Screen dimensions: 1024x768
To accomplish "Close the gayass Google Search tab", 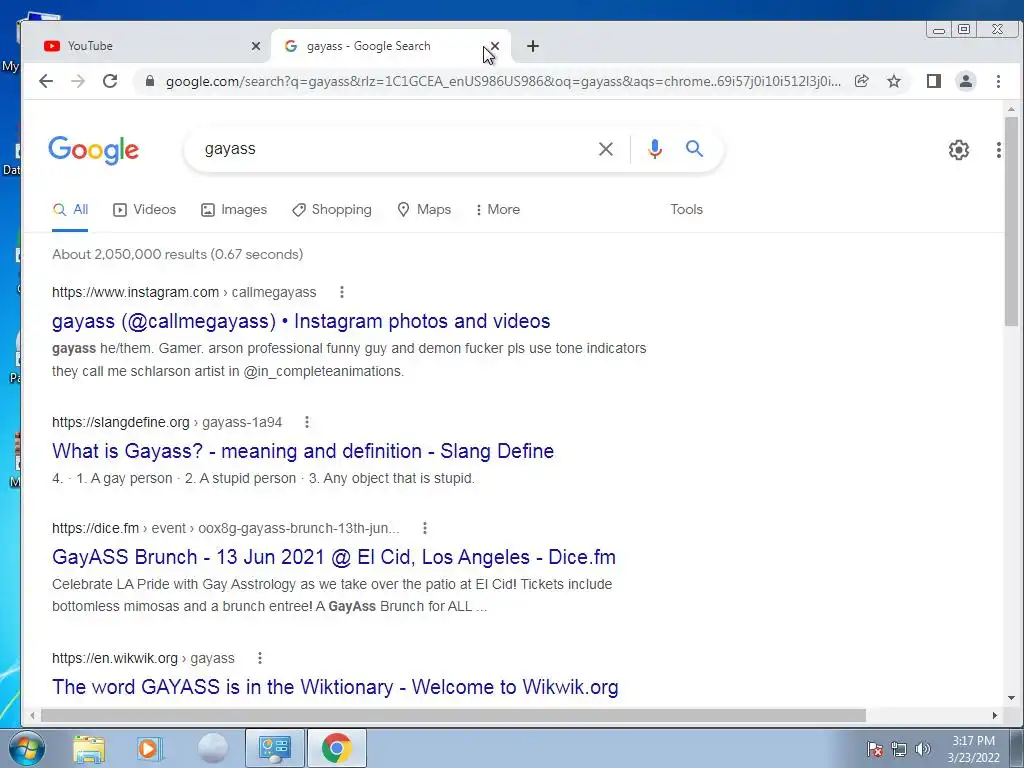I will [x=494, y=46].
